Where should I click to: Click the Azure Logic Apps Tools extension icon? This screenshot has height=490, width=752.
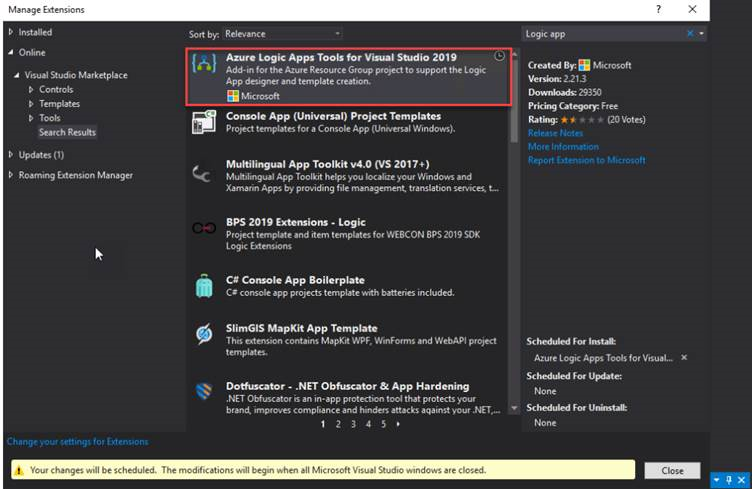[204, 63]
